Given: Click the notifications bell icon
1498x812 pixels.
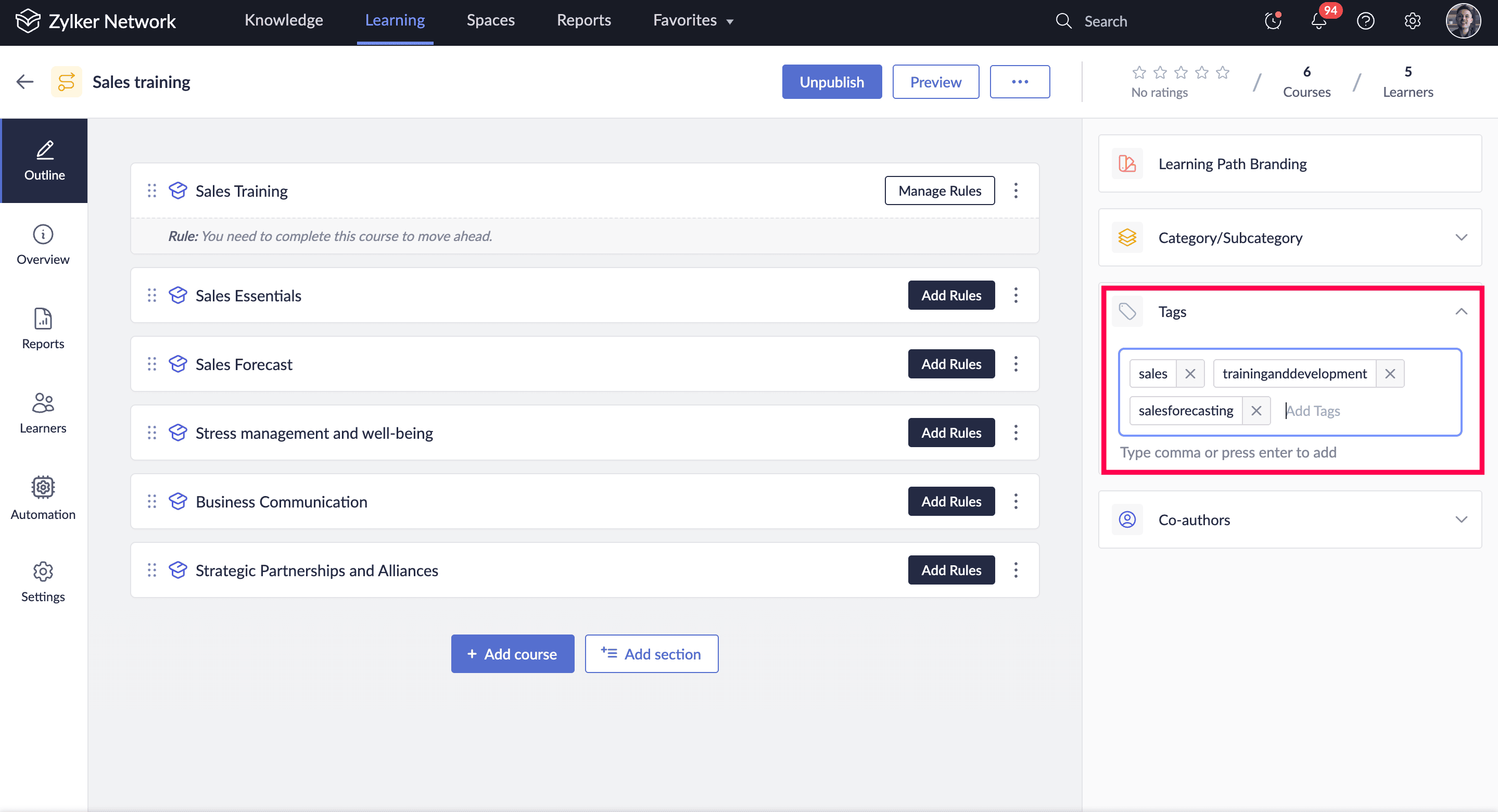Looking at the screenshot, I should click(x=1319, y=21).
